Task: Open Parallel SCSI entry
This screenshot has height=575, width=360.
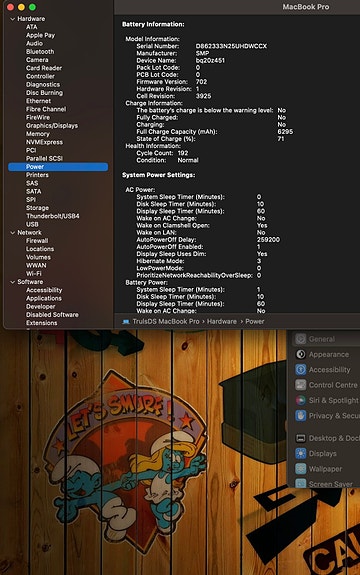Action: click(x=44, y=158)
